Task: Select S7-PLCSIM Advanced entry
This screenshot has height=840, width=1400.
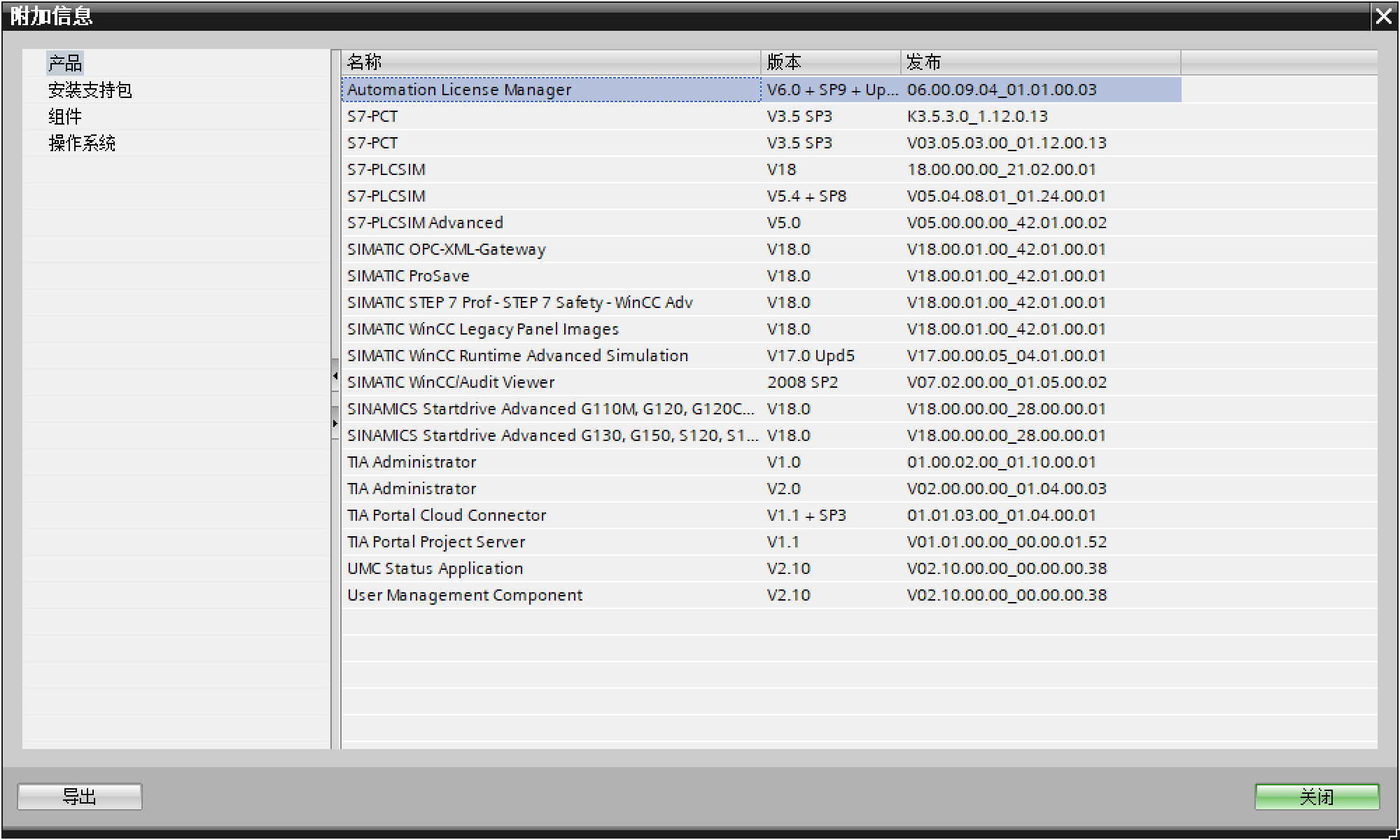Action: [x=425, y=223]
